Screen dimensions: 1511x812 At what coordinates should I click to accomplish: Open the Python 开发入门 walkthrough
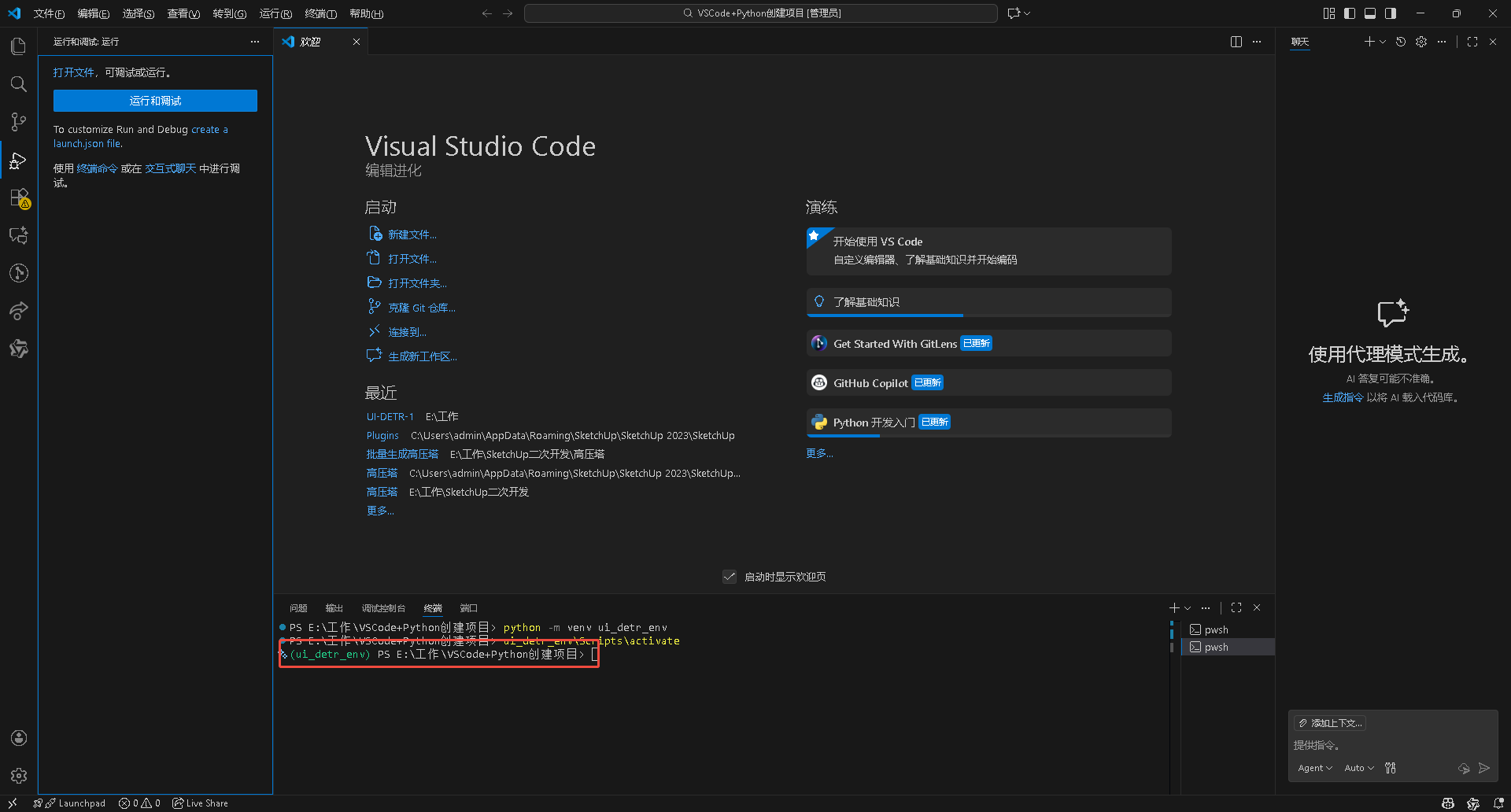click(x=988, y=423)
